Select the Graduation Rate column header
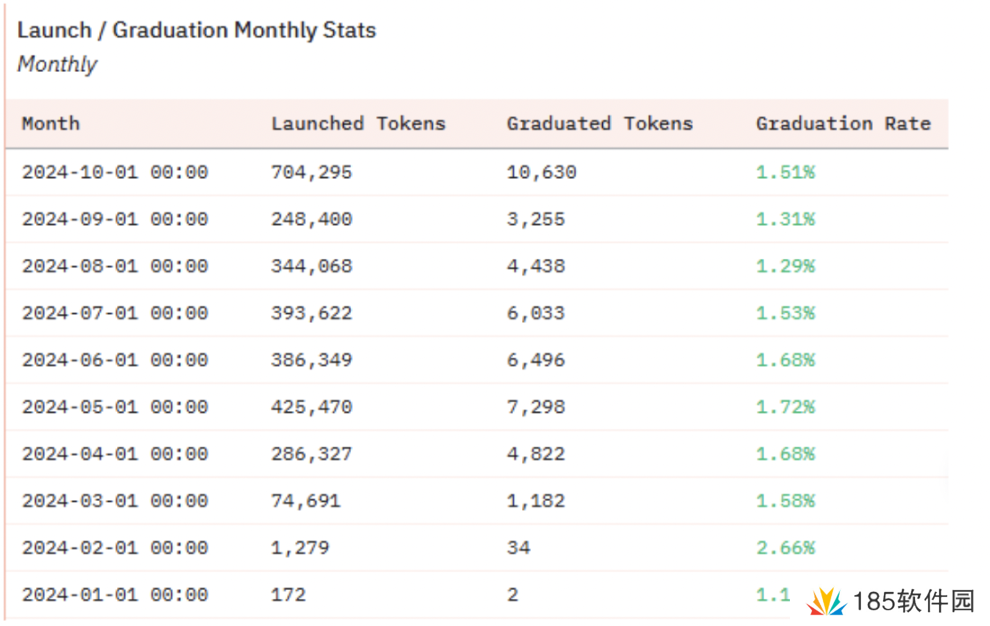The height and width of the screenshot is (626, 990). [842, 124]
